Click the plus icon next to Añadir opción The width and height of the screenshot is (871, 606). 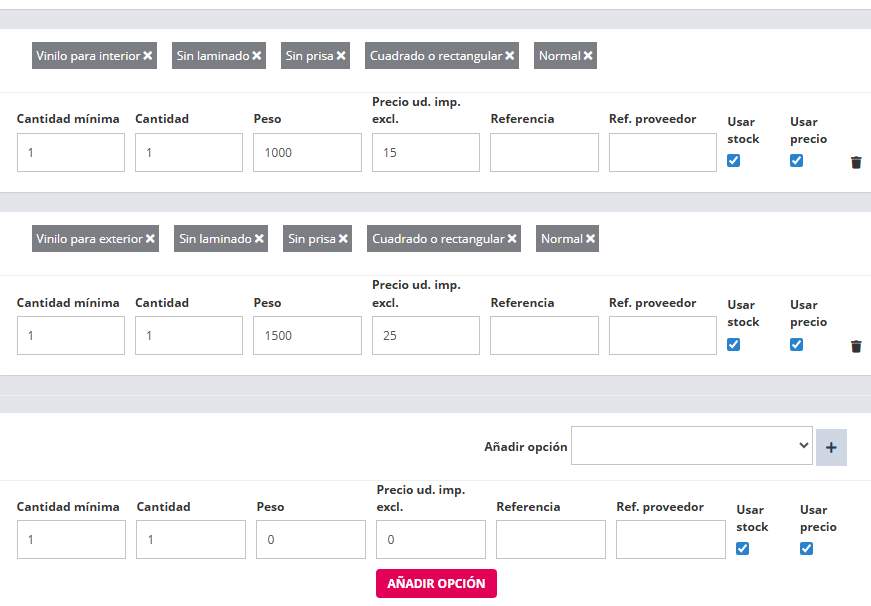[x=831, y=447]
